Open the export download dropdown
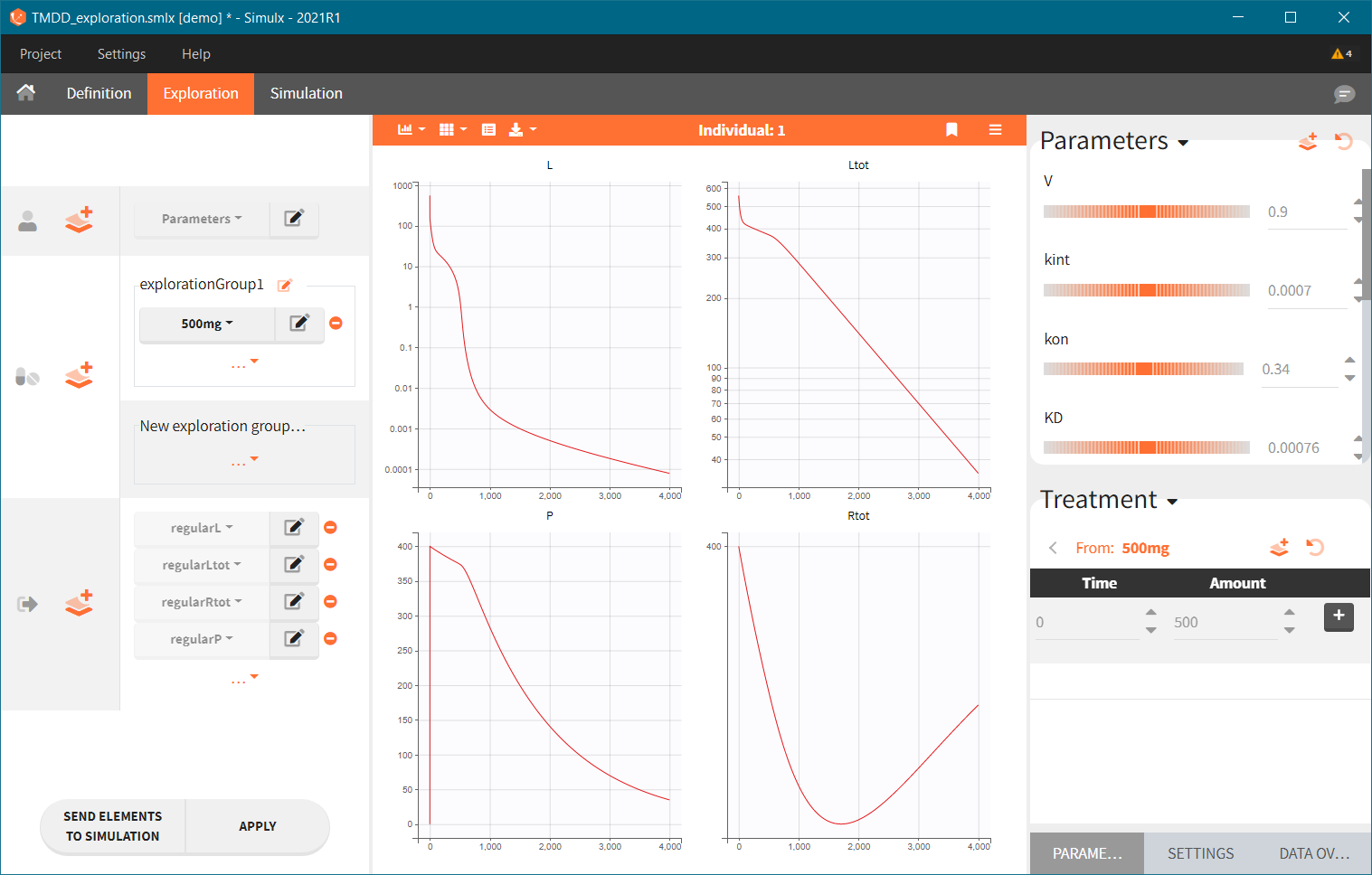Image resolution: width=1372 pixels, height=875 pixels. click(x=522, y=130)
